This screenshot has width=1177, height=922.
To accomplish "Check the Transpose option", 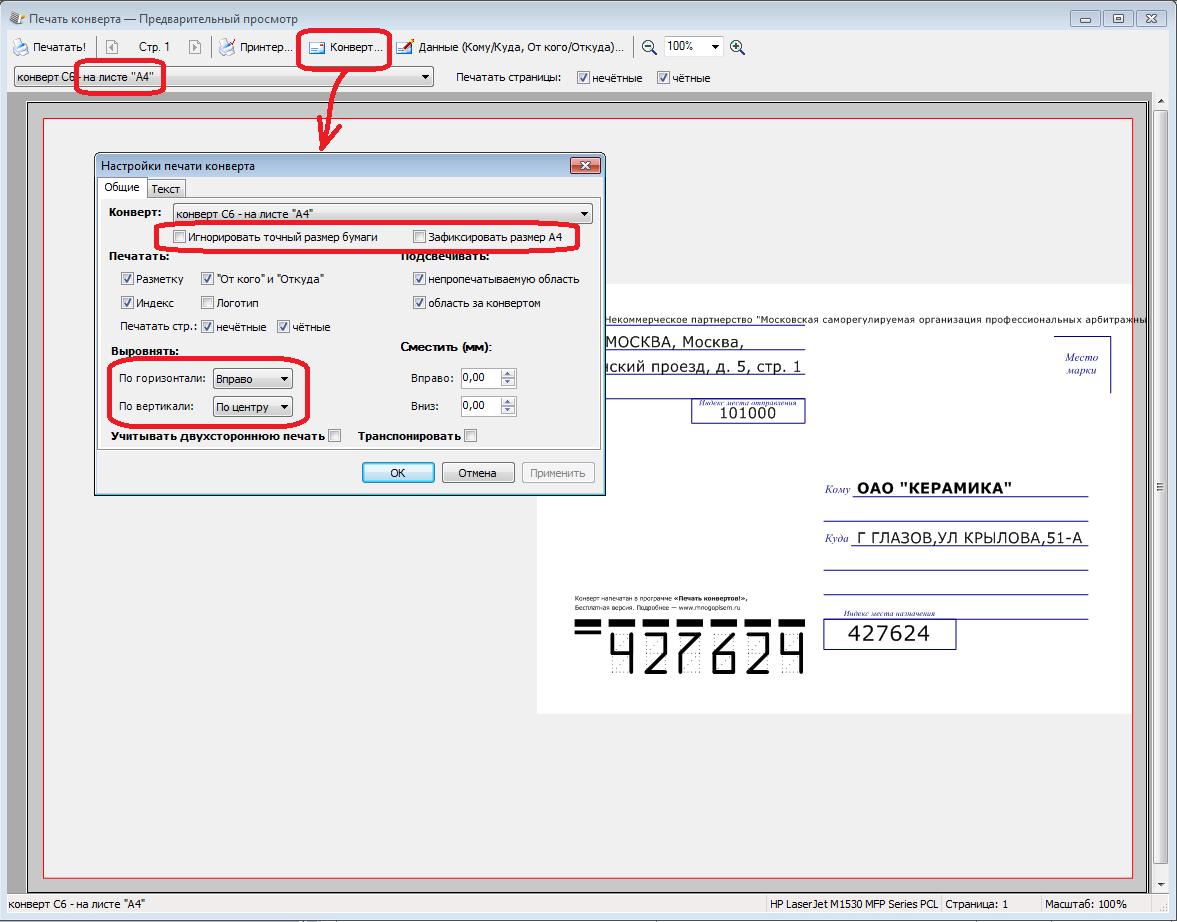I will (x=471, y=436).
